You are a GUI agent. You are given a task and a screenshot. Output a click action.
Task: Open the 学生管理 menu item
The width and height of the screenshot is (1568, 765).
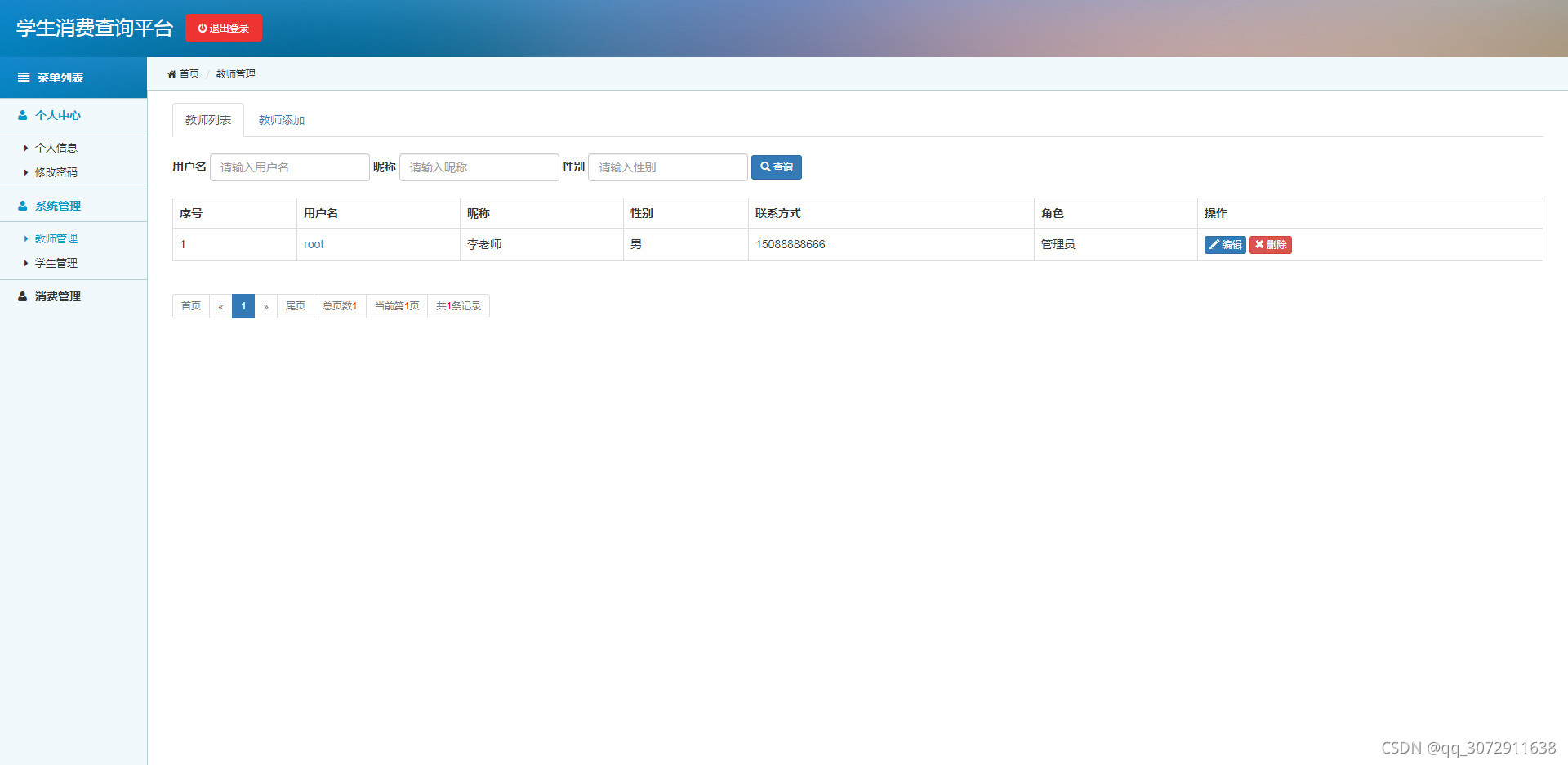tap(56, 263)
